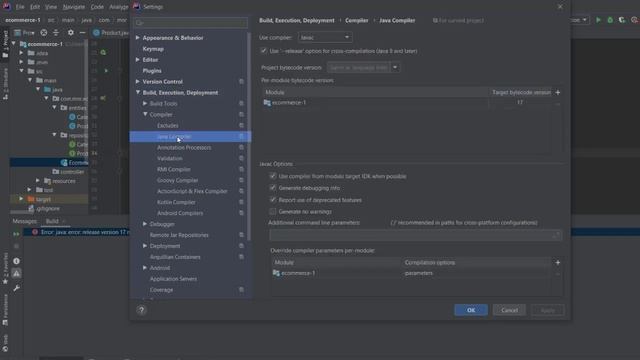640x360 pixels.
Task: Click the settings search field
Action: pos(191,22)
